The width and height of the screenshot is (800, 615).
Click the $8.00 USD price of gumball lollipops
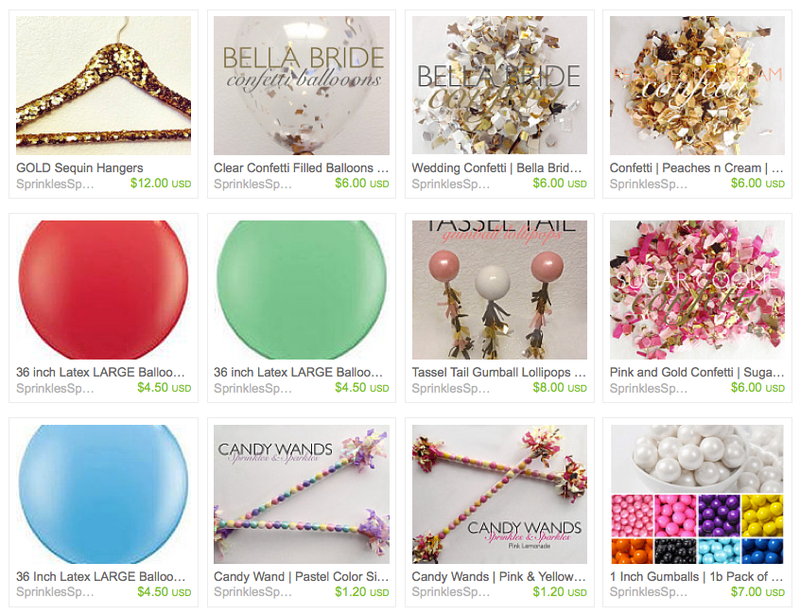pyautogui.click(x=560, y=387)
